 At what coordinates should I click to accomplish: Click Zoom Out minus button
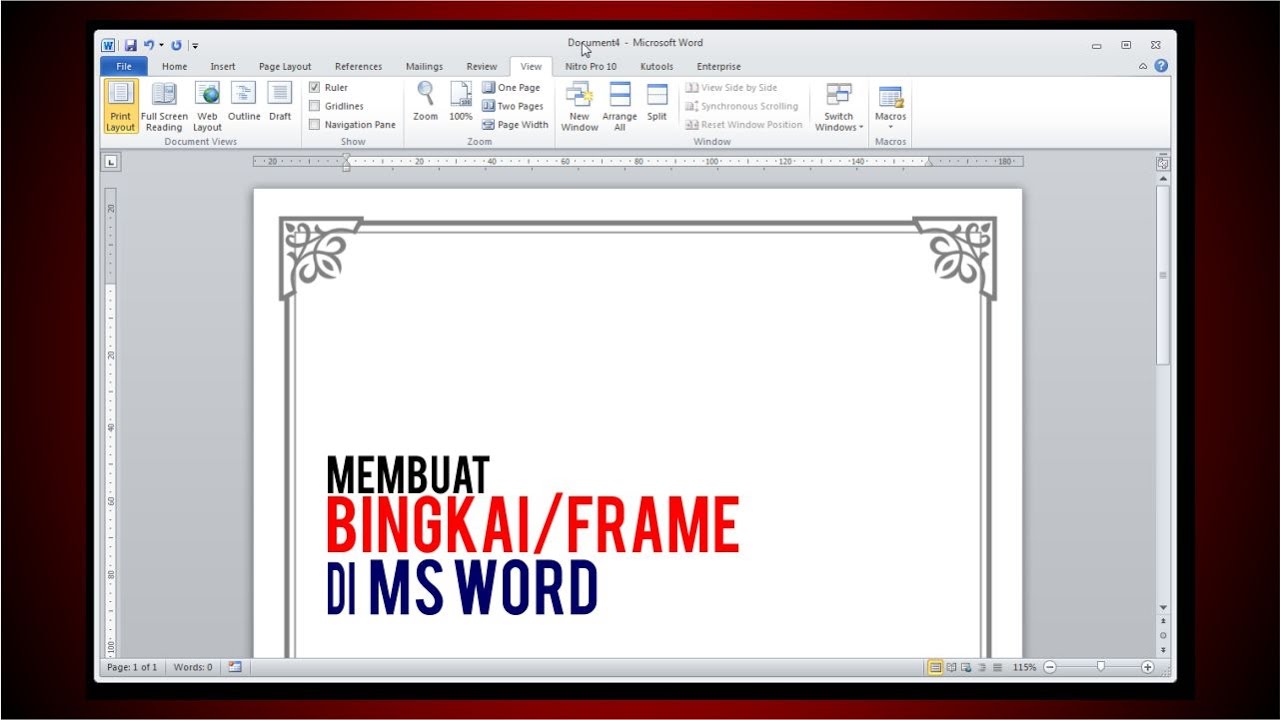[x=1049, y=667]
